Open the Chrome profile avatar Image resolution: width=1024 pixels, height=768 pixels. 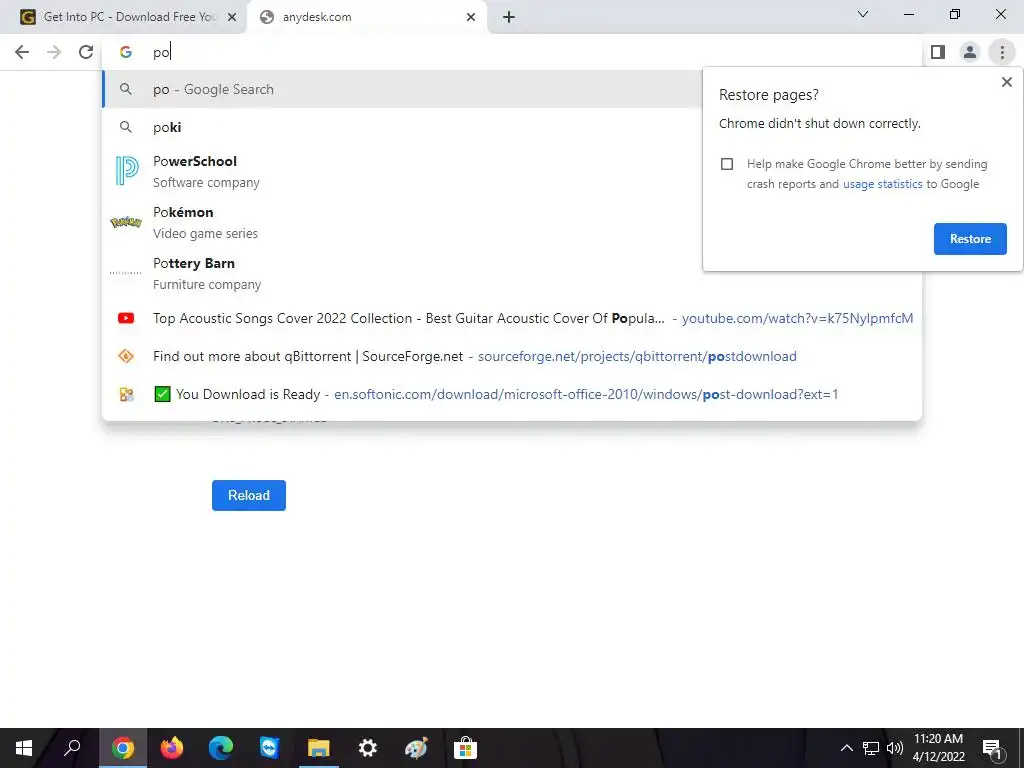(970, 52)
